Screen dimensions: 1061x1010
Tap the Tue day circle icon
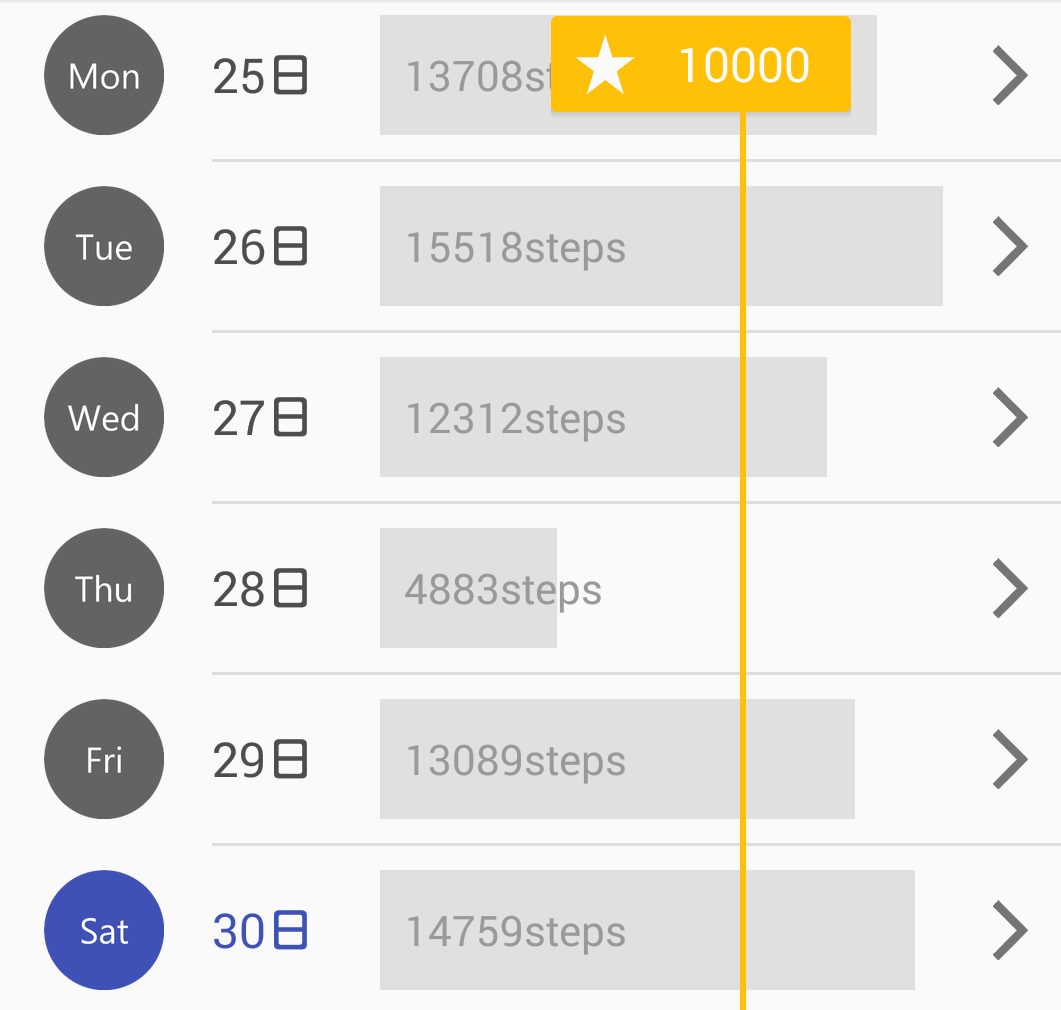[x=104, y=246]
